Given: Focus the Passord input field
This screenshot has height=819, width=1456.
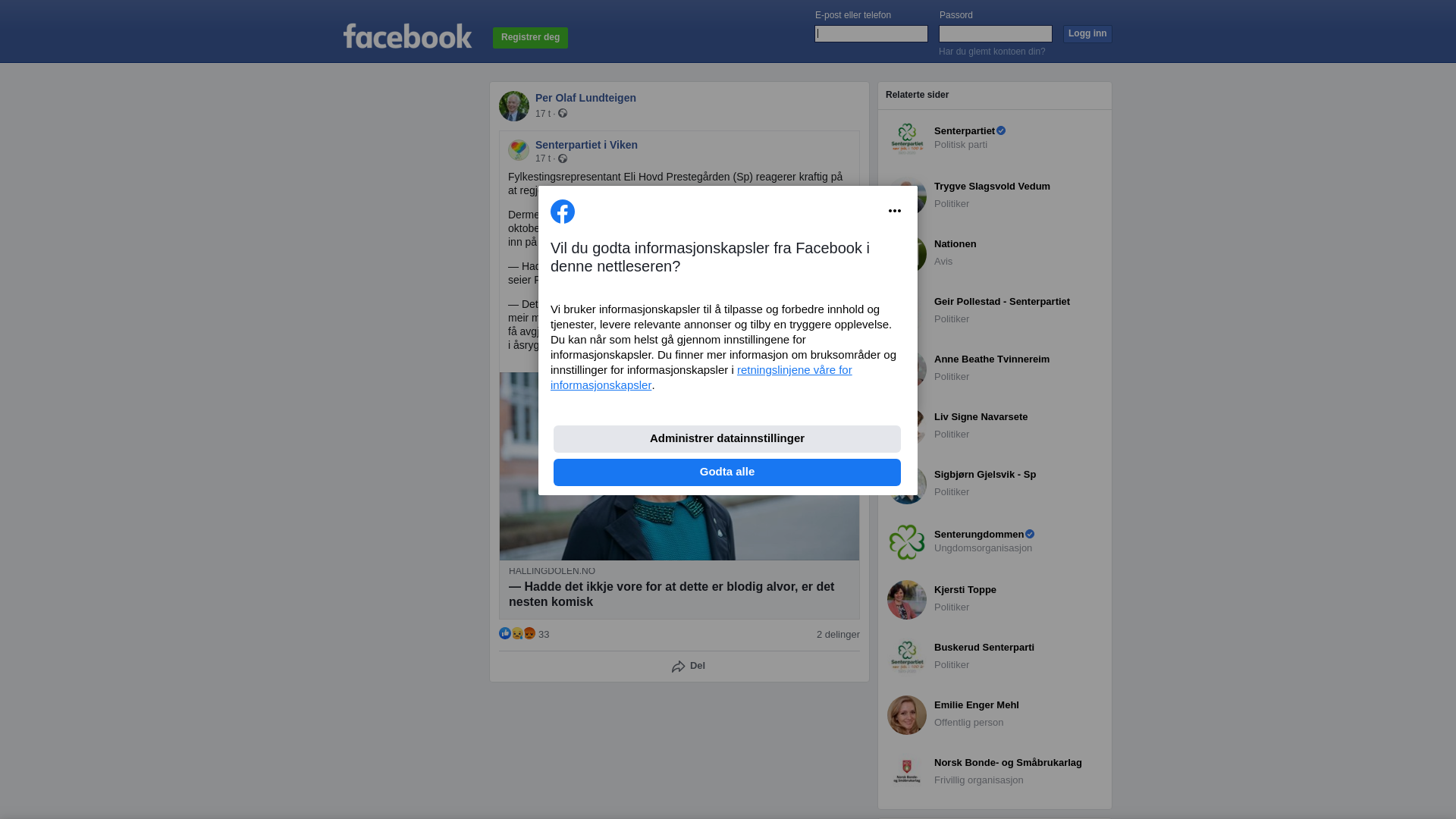Looking at the screenshot, I should point(996,33).
